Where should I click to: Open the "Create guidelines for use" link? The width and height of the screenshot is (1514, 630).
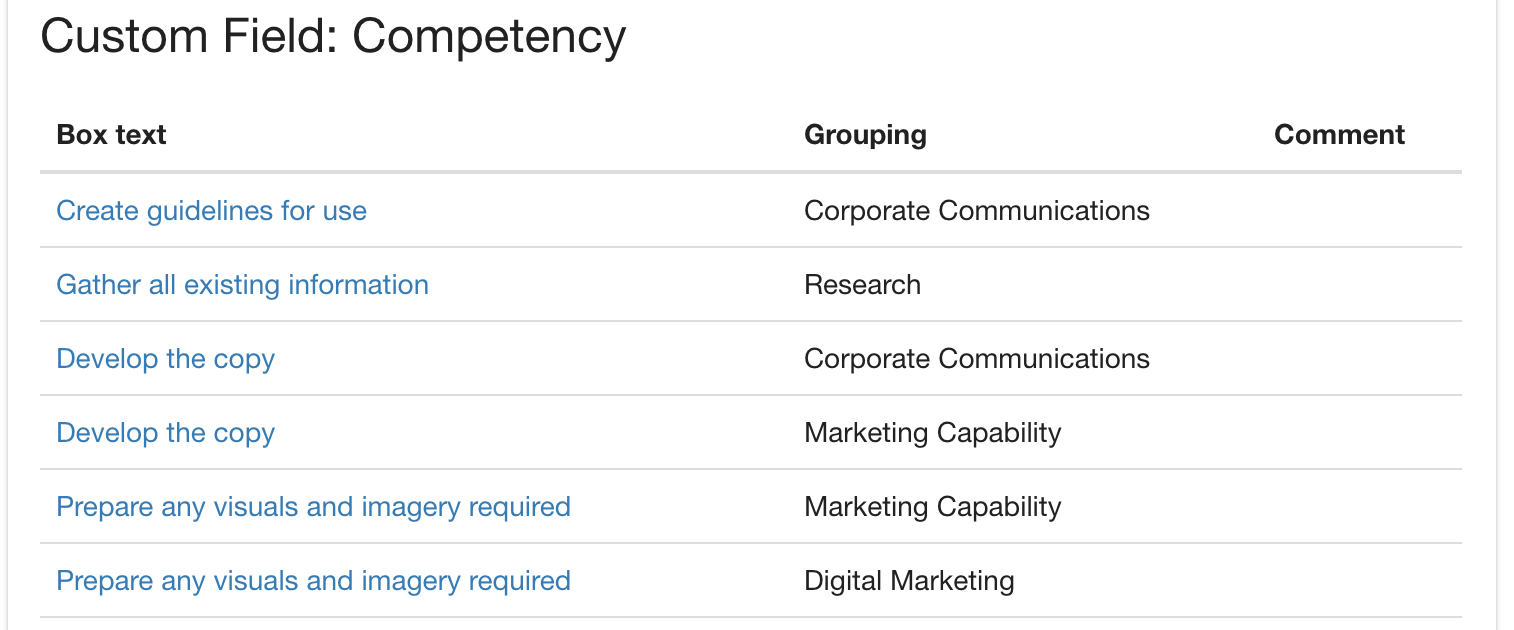point(211,211)
